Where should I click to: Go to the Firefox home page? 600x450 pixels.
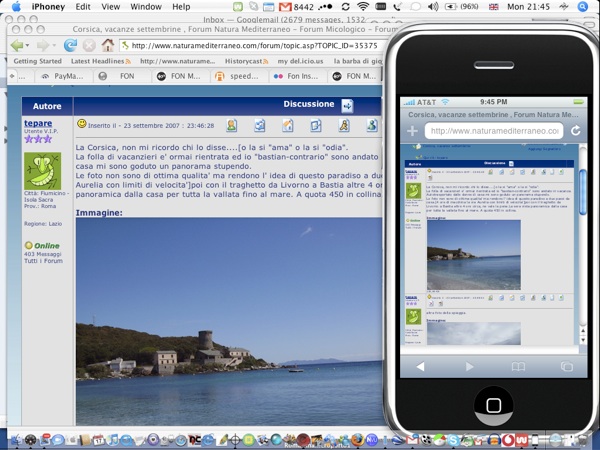(x=108, y=45)
